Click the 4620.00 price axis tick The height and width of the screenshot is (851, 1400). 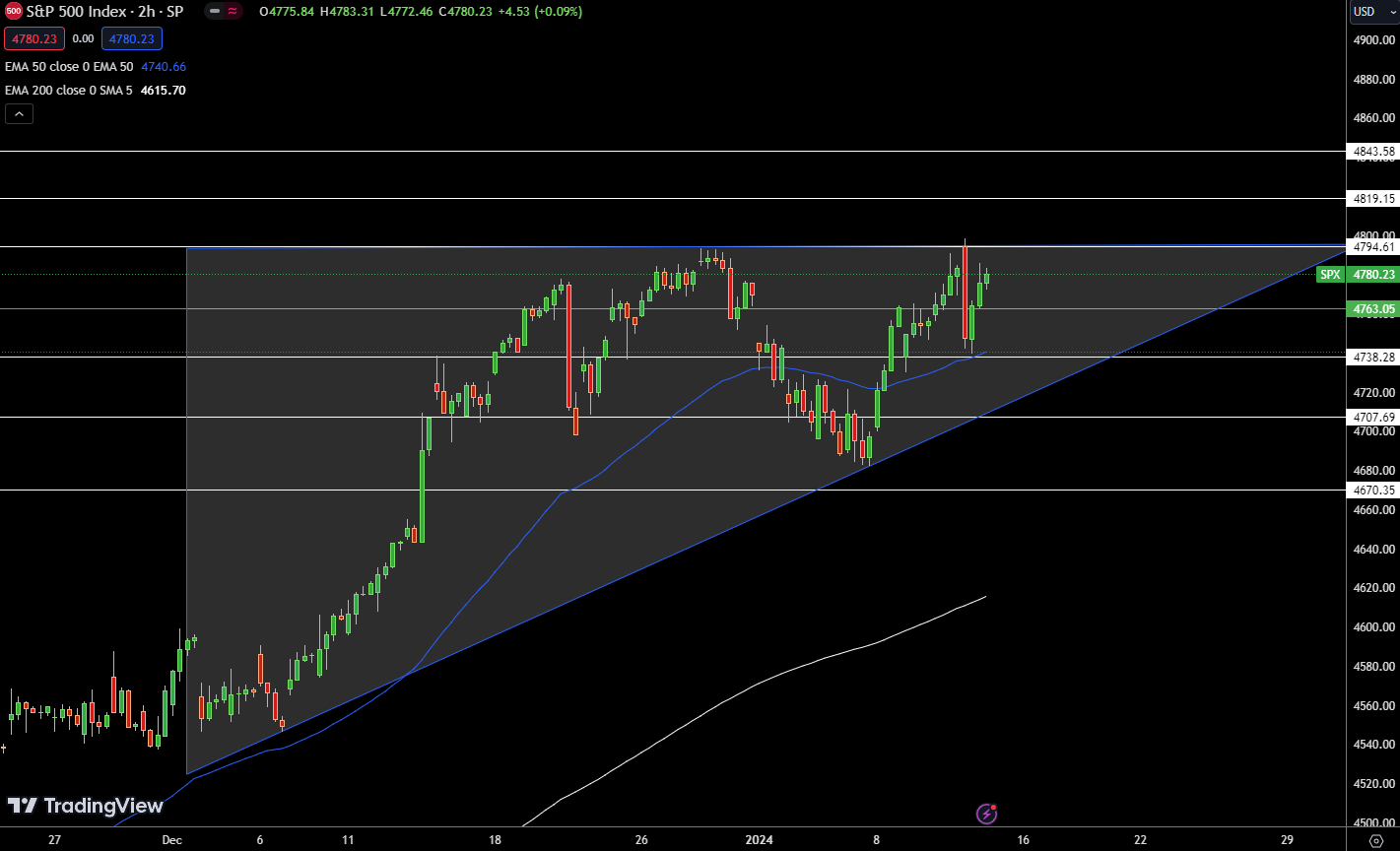click(x=1374, y=588)
